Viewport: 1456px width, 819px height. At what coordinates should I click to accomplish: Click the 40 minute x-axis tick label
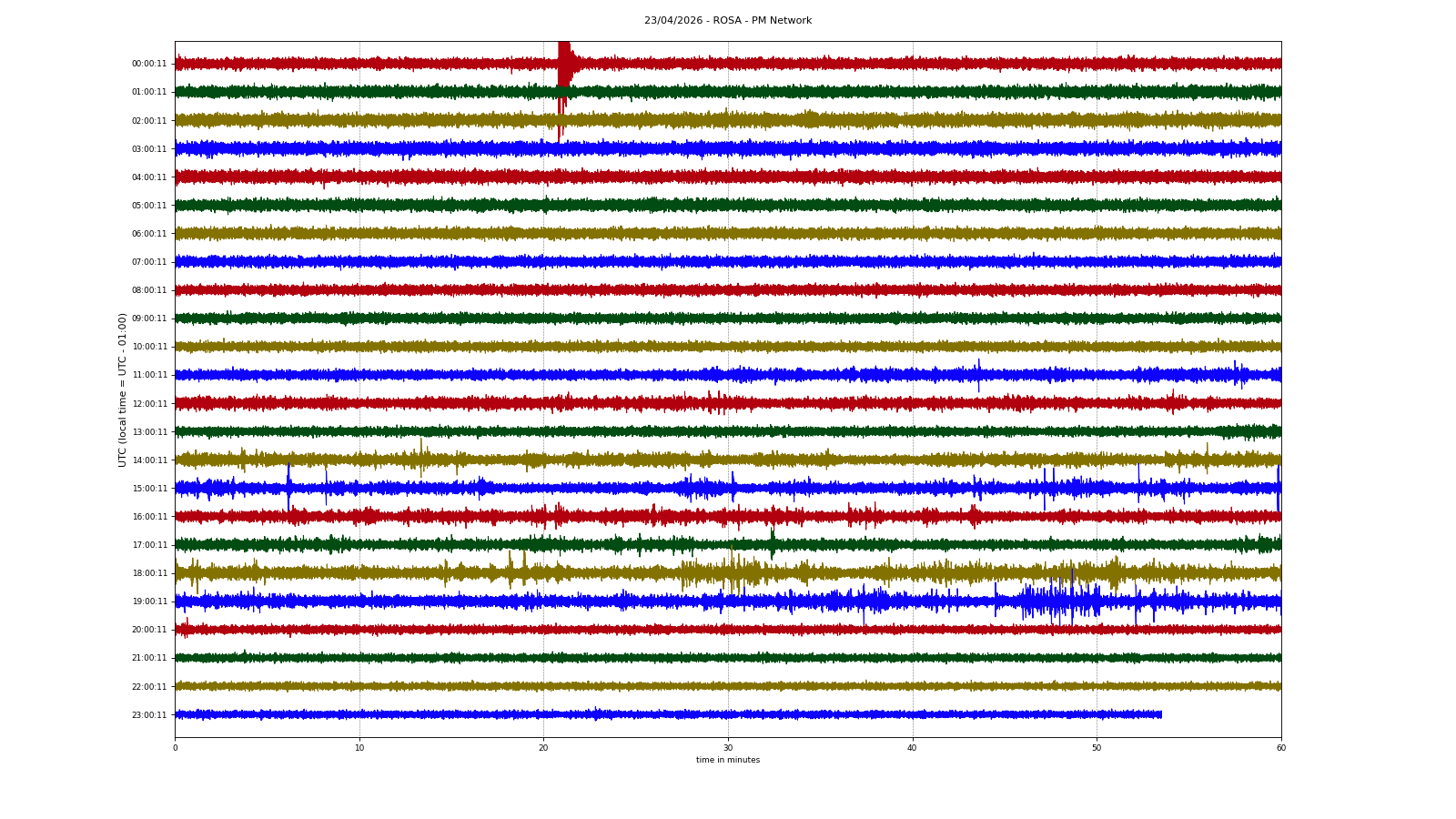[x=912, y=748]
